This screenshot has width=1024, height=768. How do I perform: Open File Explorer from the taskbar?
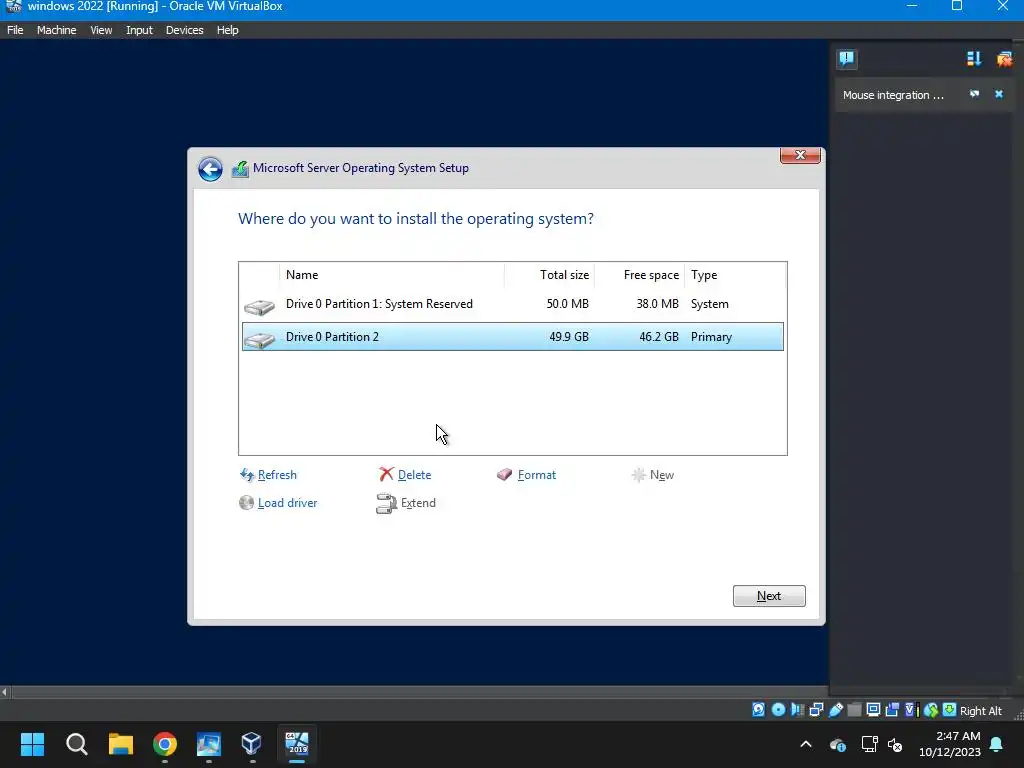pyautogui.click(x=121, y=744)
